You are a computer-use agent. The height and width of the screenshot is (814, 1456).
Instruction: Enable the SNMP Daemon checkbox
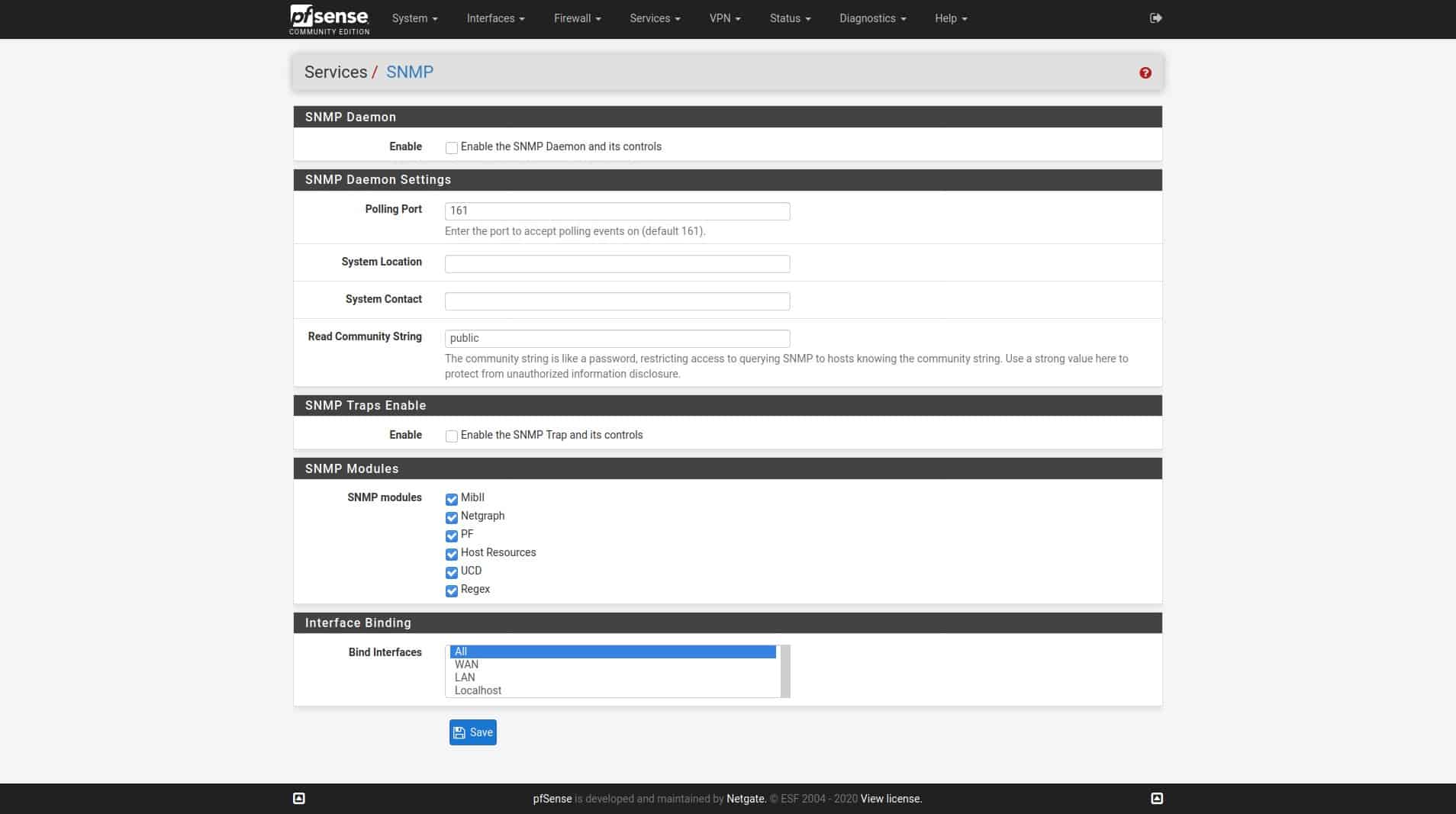pyautogui.click(x=452, y=148)
